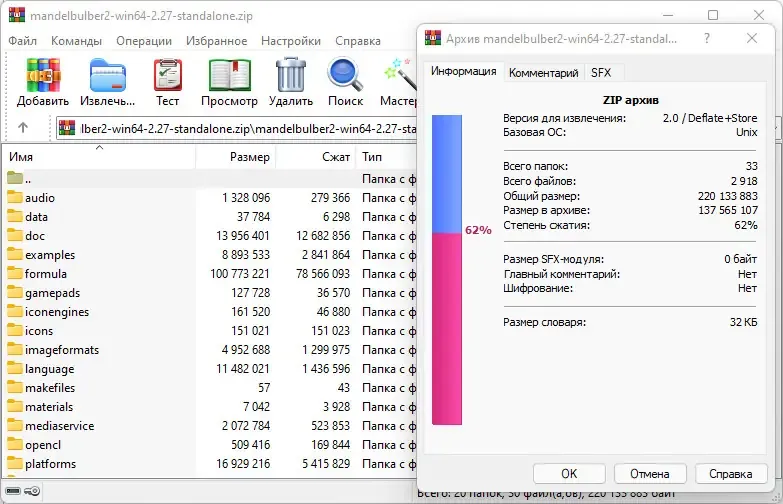The width and height of the screenshot is (783, 504).
Task: Select the mediaservice folder name
Action: 59,426
